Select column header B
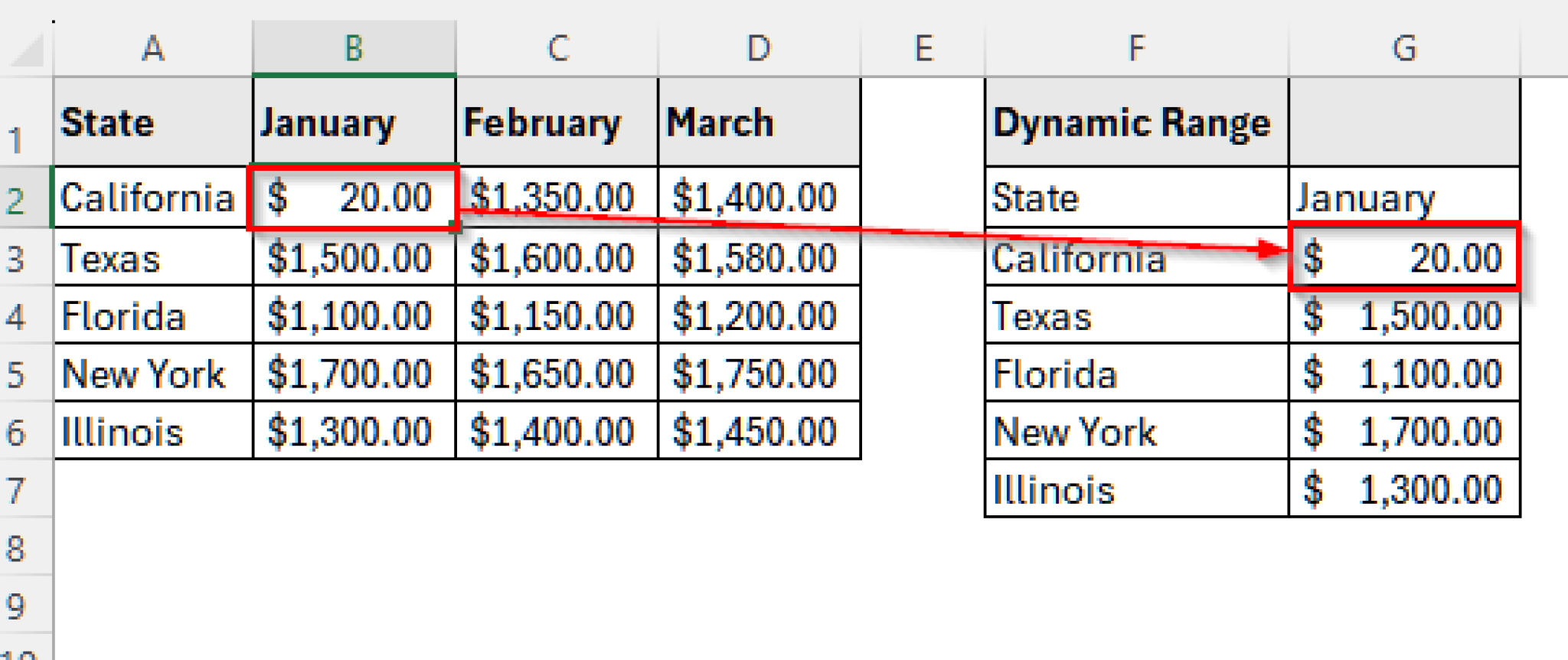This screenshot has width=1568, height=660. [352, 48]
